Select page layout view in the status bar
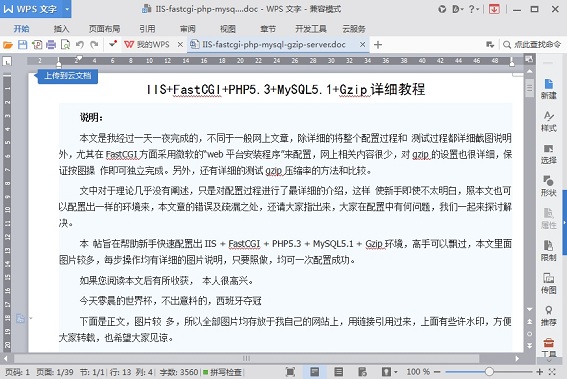The width and height of the screenshot is (567, 379). (315, 372)
